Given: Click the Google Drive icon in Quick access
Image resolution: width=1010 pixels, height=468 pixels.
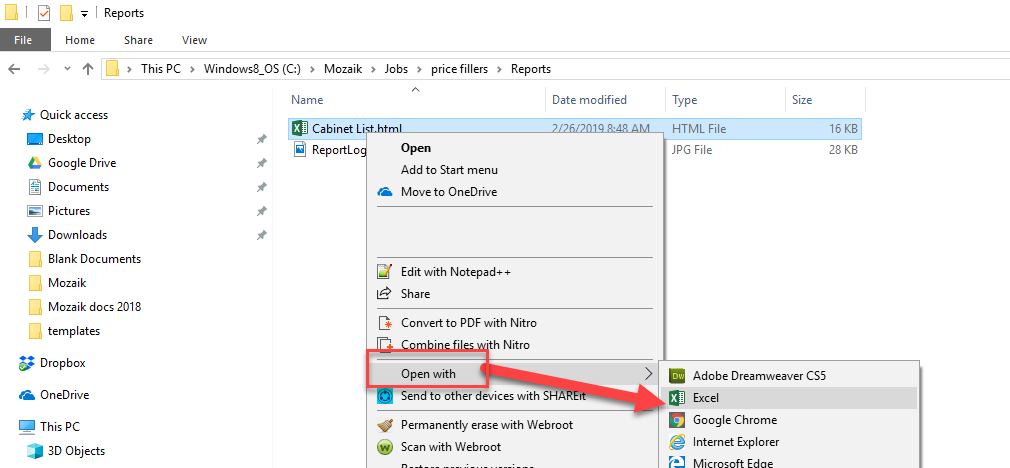Looking at the screenshot, I should (35, 163).
